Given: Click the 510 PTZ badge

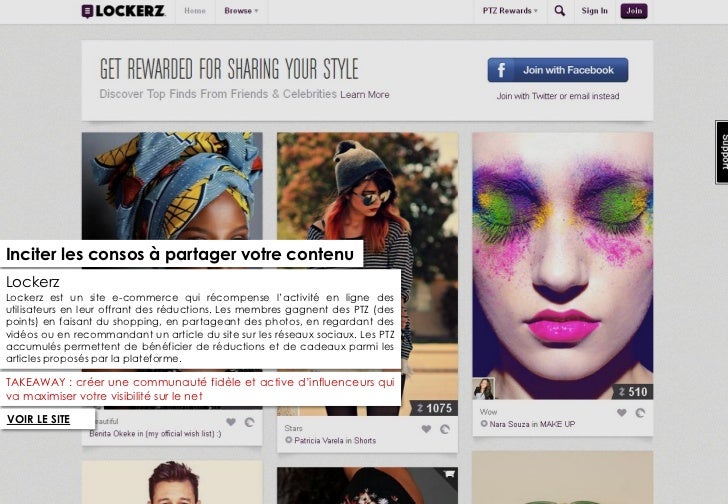Looking at the screenshot, I should pyautogui.click(x=632, y=392).
